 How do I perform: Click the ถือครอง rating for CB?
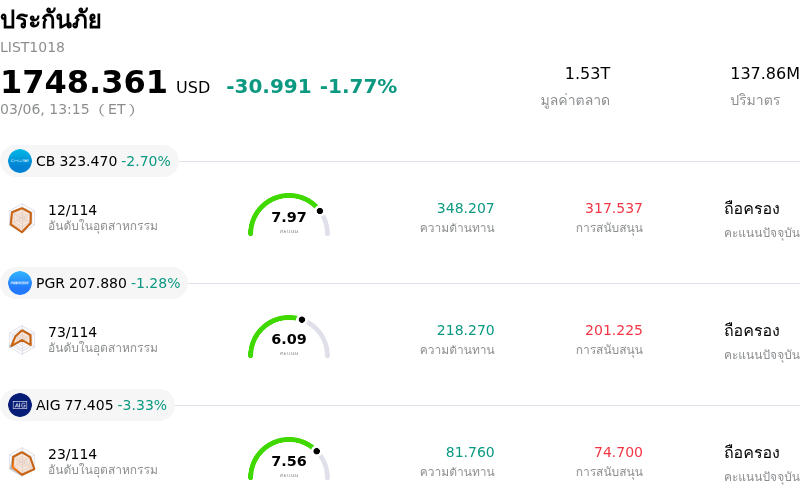click(x=751, y=208)
